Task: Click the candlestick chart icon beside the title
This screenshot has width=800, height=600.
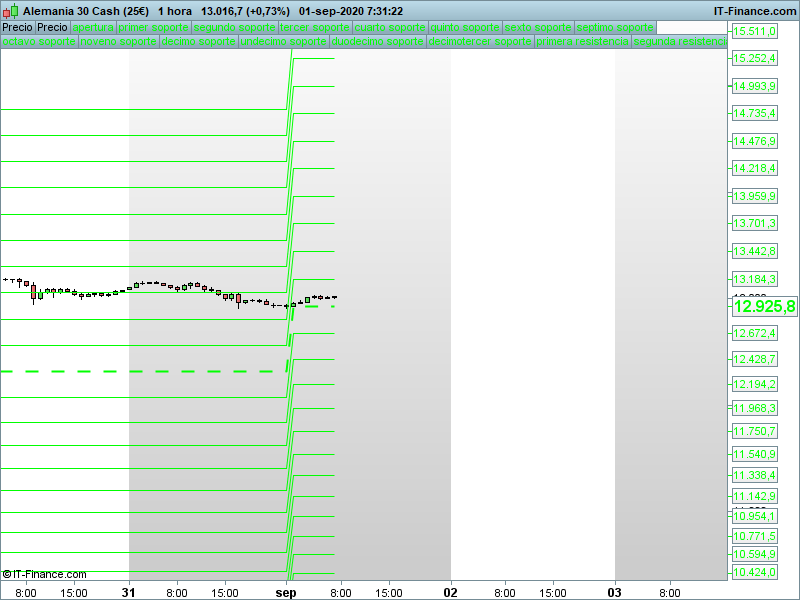Action: (10, 11)
